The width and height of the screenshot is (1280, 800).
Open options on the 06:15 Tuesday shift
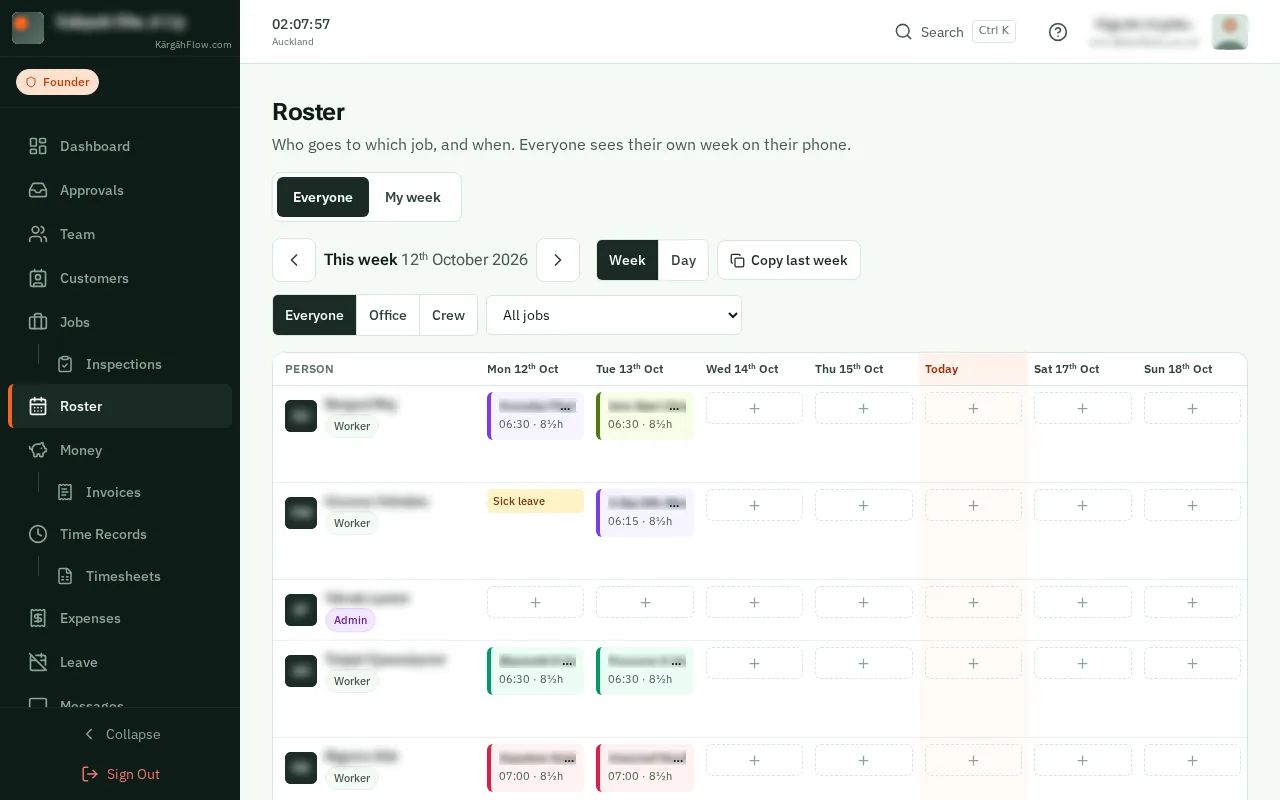676,504
